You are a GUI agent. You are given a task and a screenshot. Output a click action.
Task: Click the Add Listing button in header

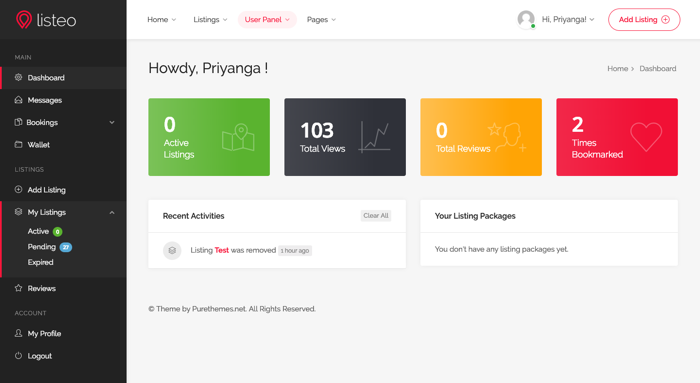pos(644,20)
